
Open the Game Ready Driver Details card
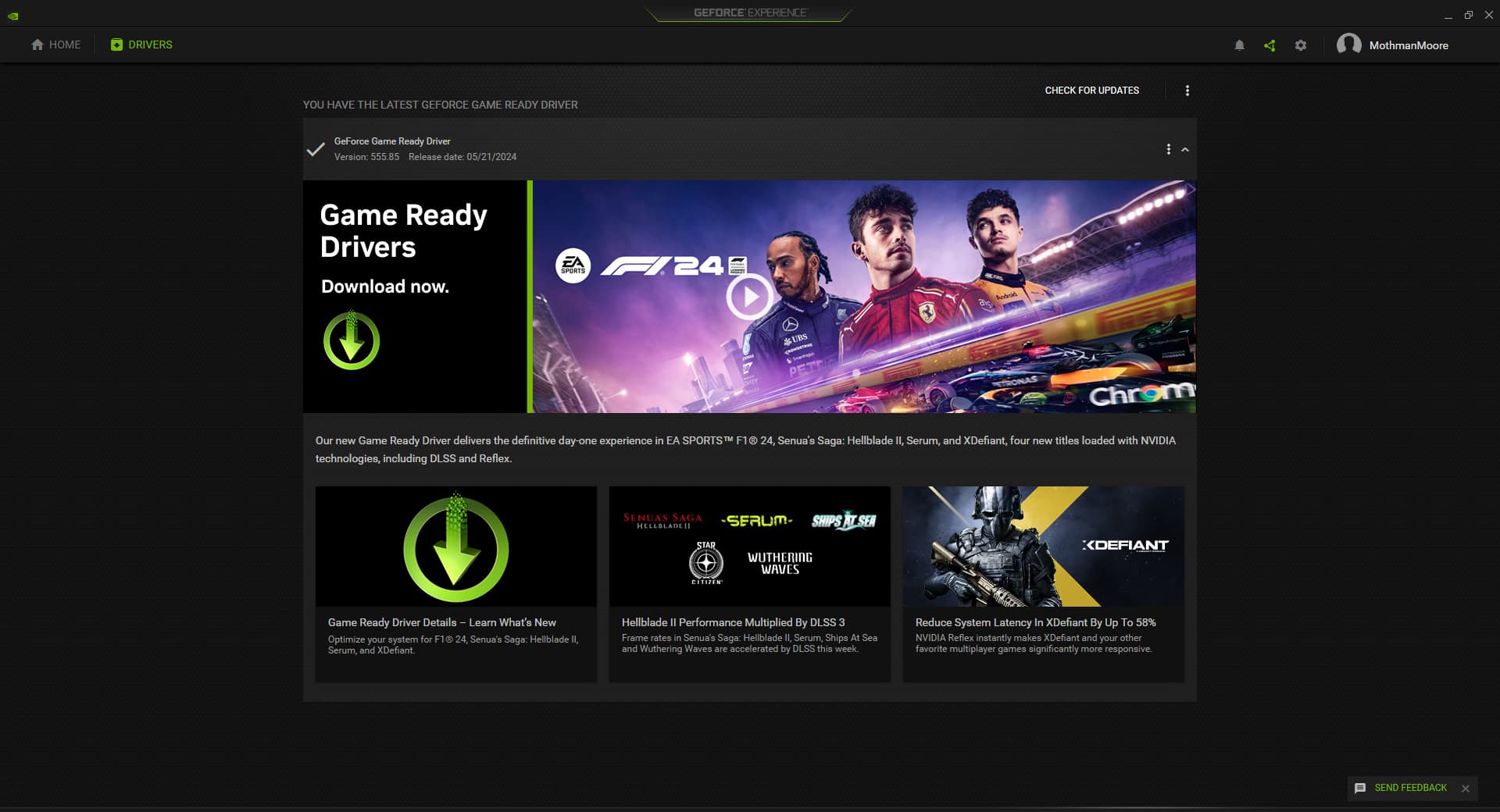point(456,583)
